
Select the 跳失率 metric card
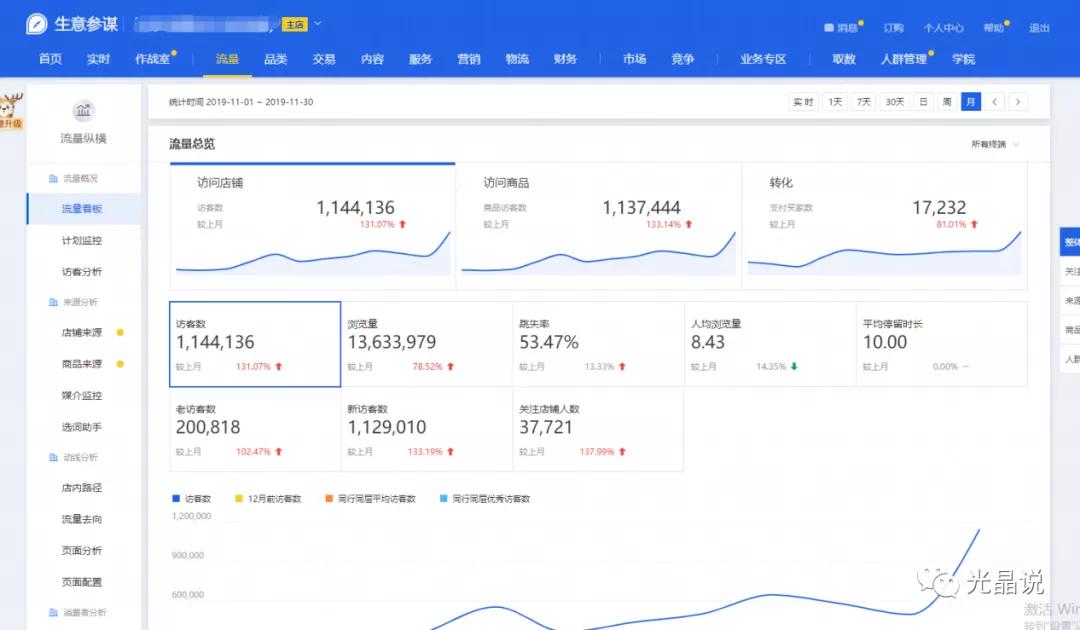coord(598,344)
